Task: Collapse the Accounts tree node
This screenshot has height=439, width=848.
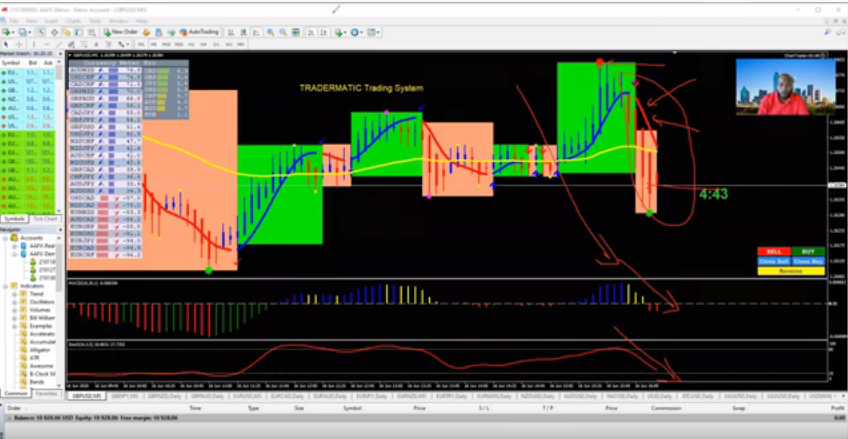Action: [5, 237]
